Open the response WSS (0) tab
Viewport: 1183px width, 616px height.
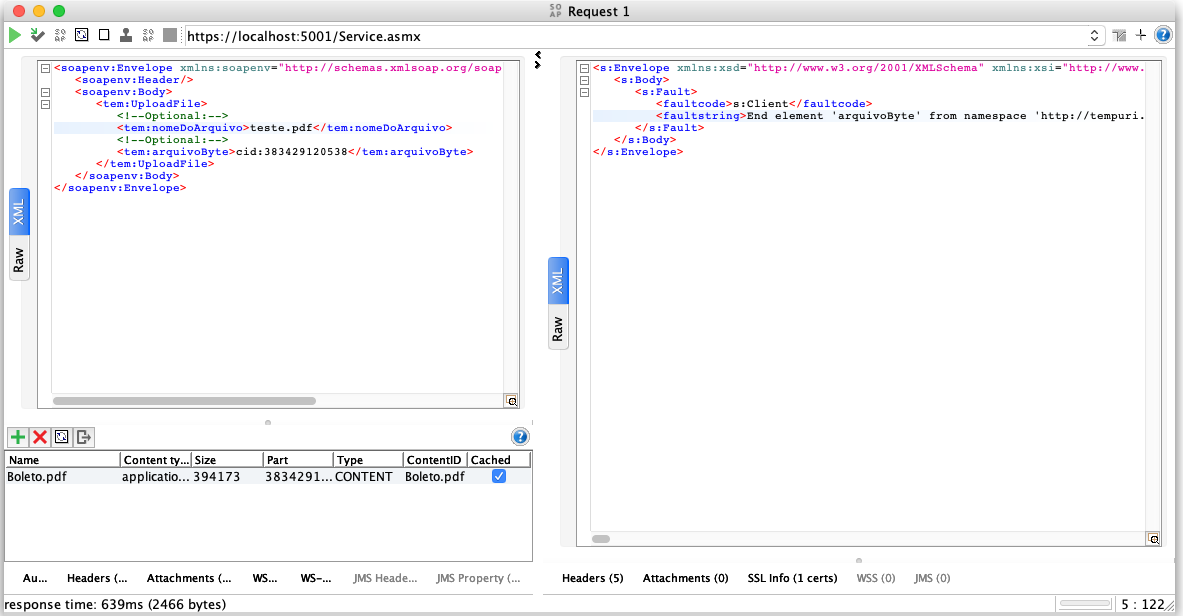[875, 578]
